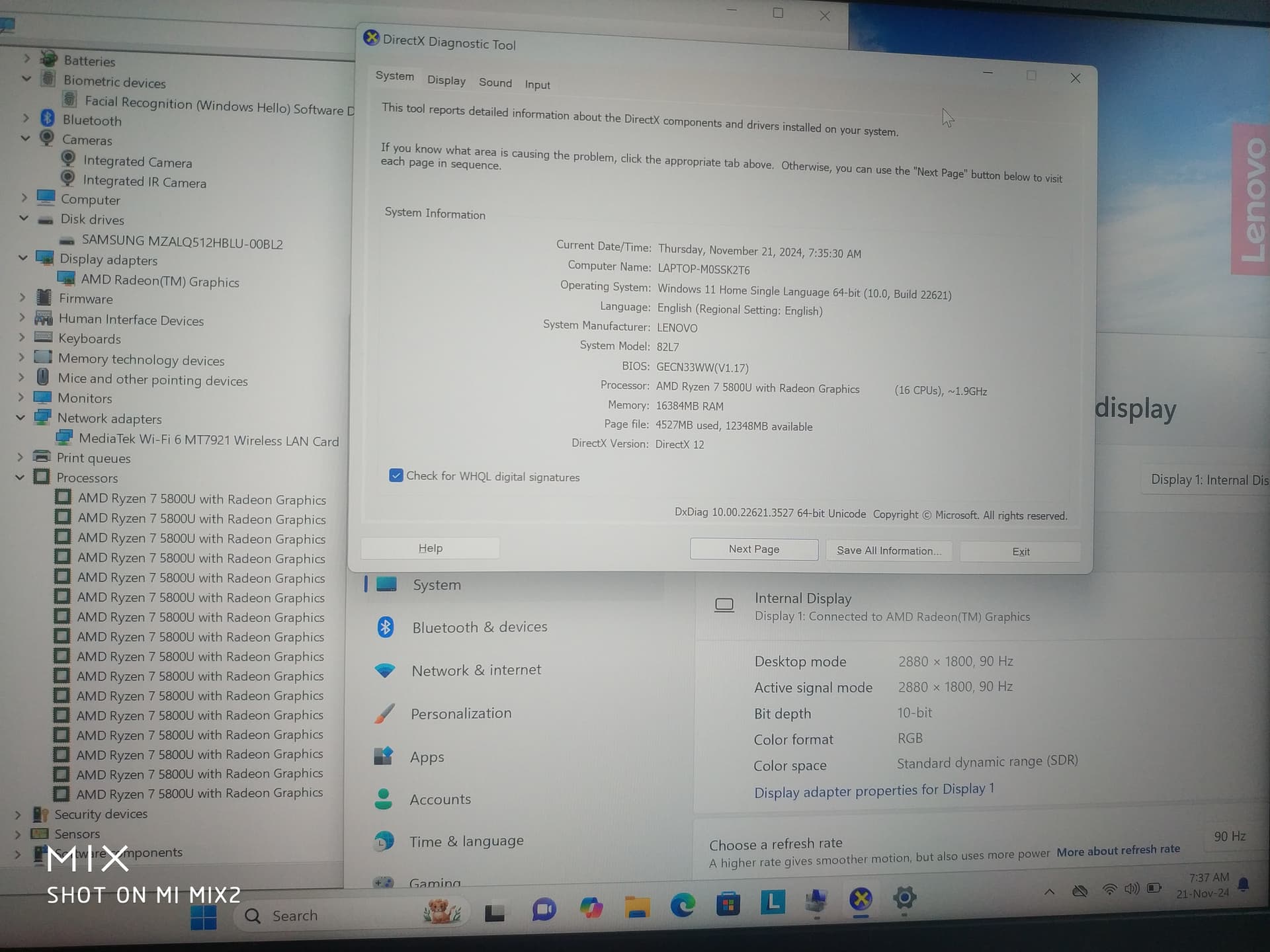The height and width of the screenshot is (952, 1270).
Task: Click the Security devices icon
Action: click(x=40, y=814)
